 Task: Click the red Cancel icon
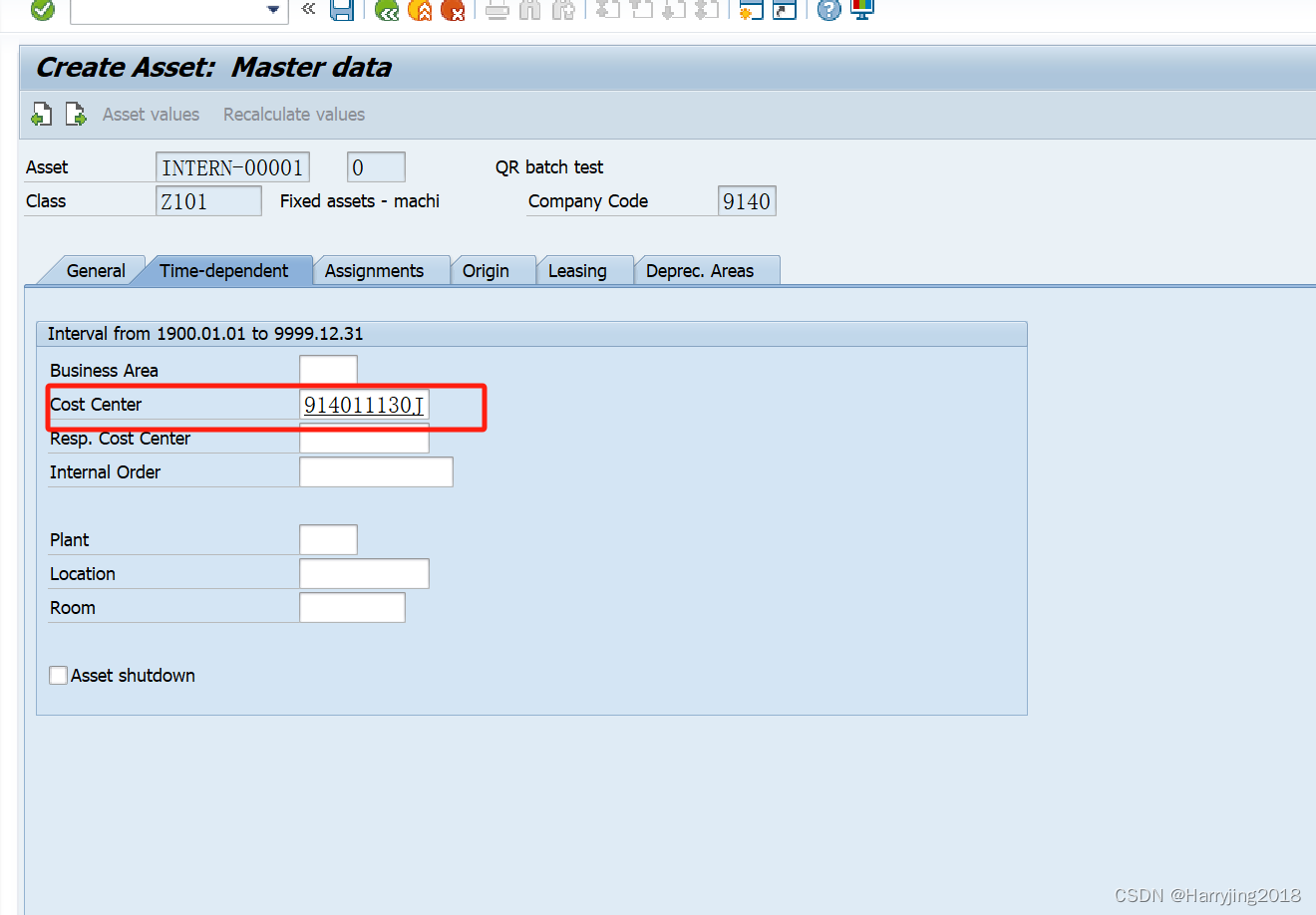click(453, 10)
